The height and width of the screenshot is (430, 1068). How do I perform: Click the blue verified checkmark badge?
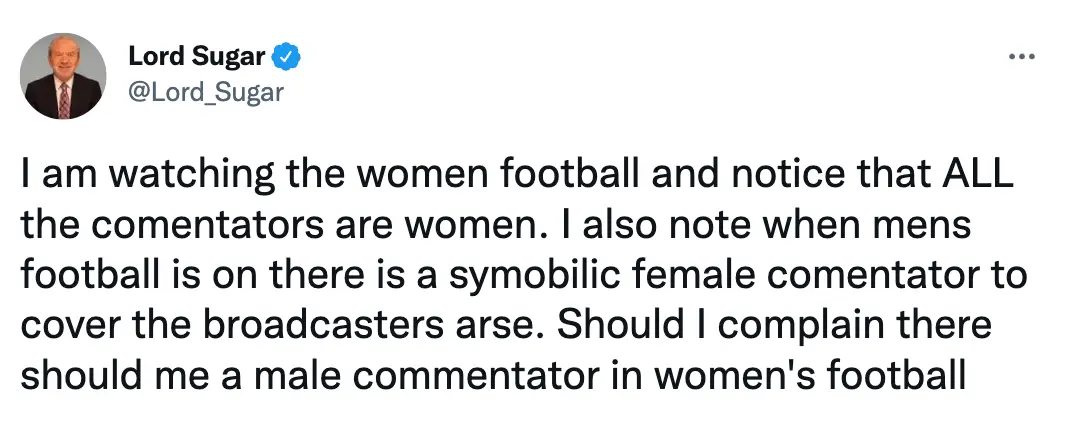(x=288, y=58)
